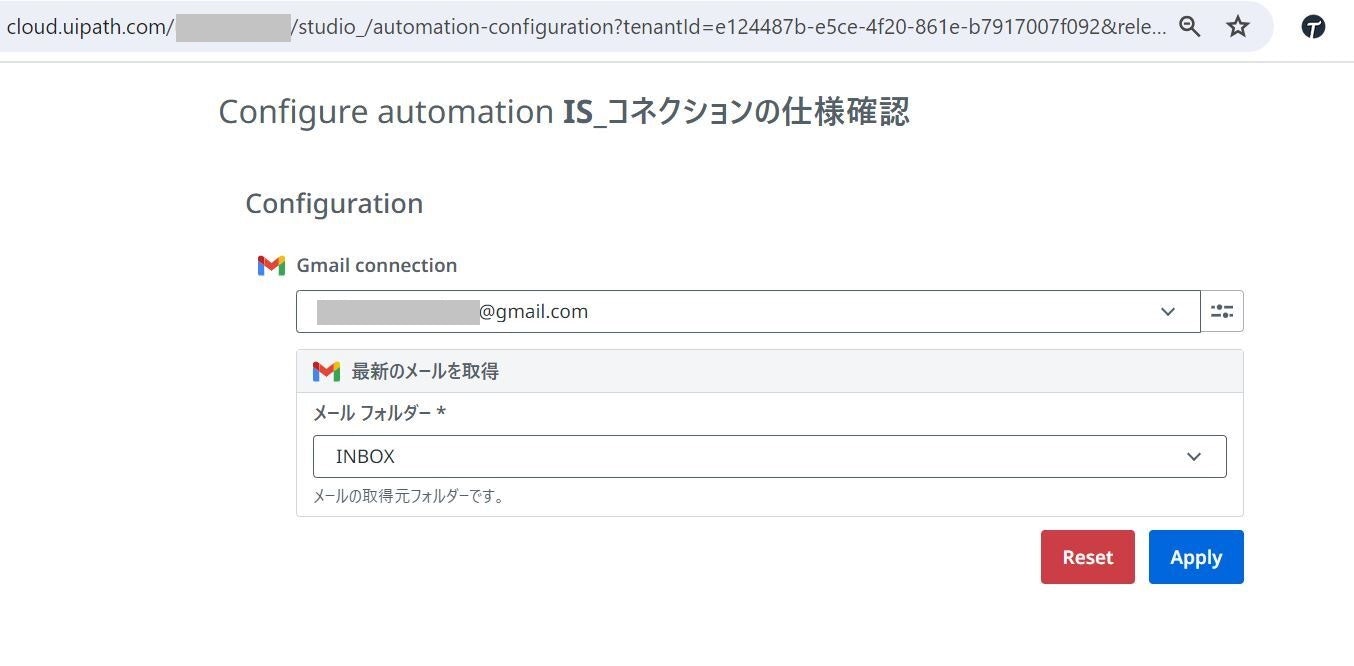The height and width of the screenshot is (666, 1354).
Task: Bookmark this page using the star icon
Action: (x=1238, y=27)
